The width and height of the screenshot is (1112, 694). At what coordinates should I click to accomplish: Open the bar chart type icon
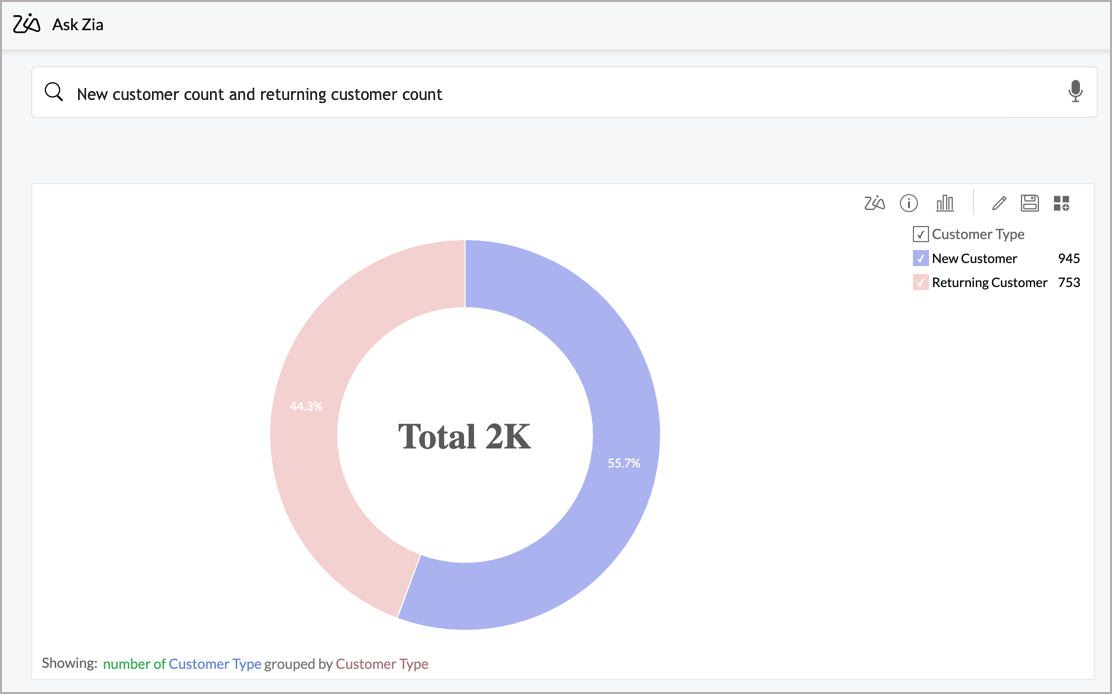click(x=945, y=203)
